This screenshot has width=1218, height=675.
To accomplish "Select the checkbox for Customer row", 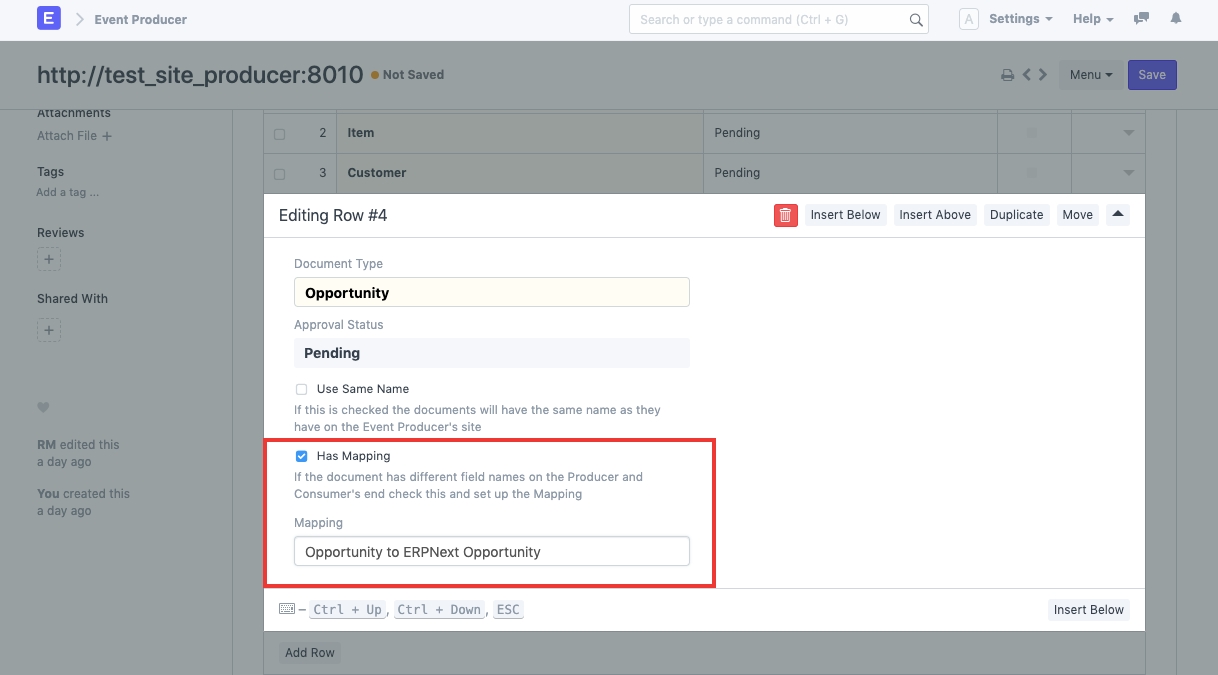I will click(x=279, y=174).
